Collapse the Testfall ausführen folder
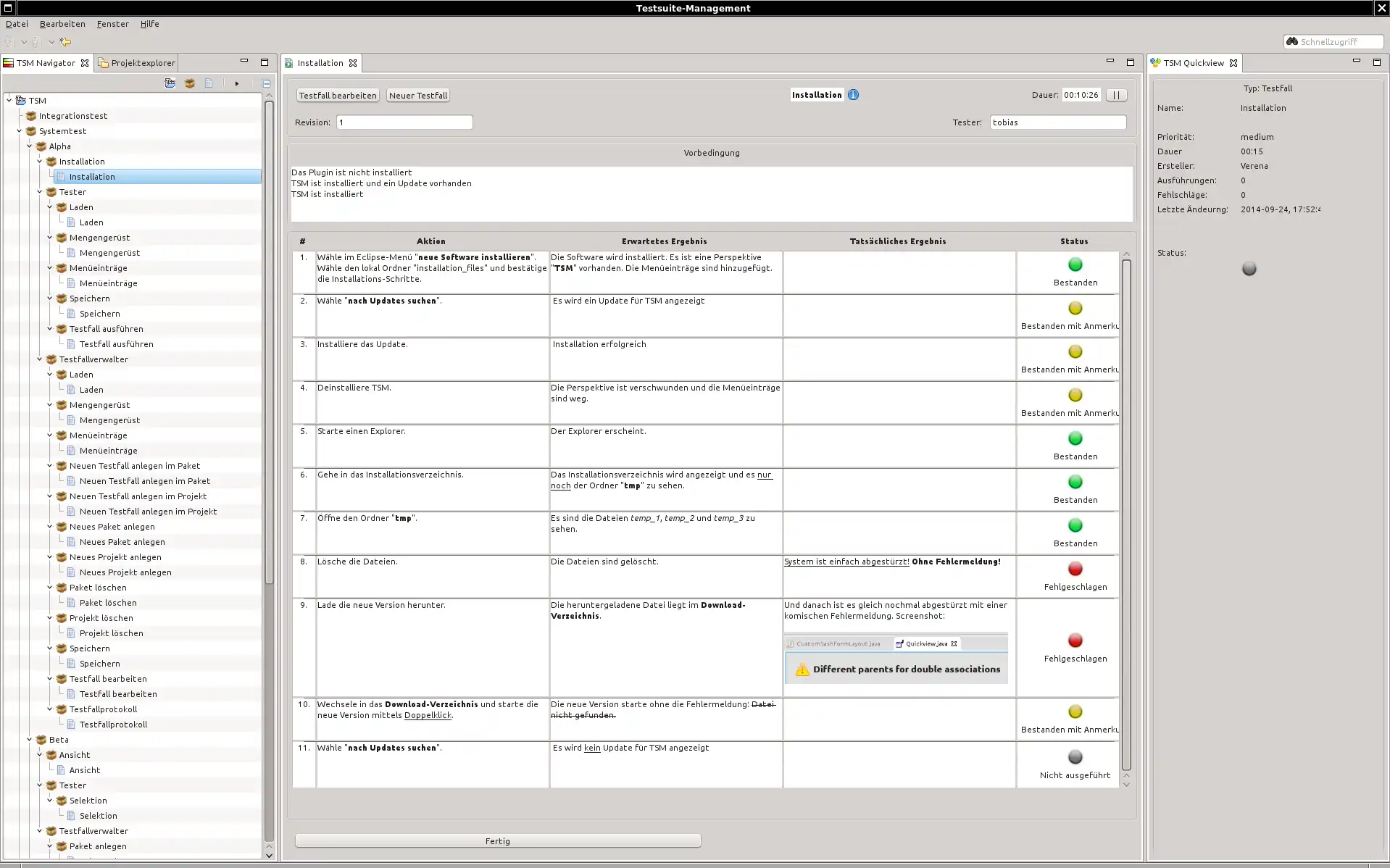1390x868 pixels. 50,329
